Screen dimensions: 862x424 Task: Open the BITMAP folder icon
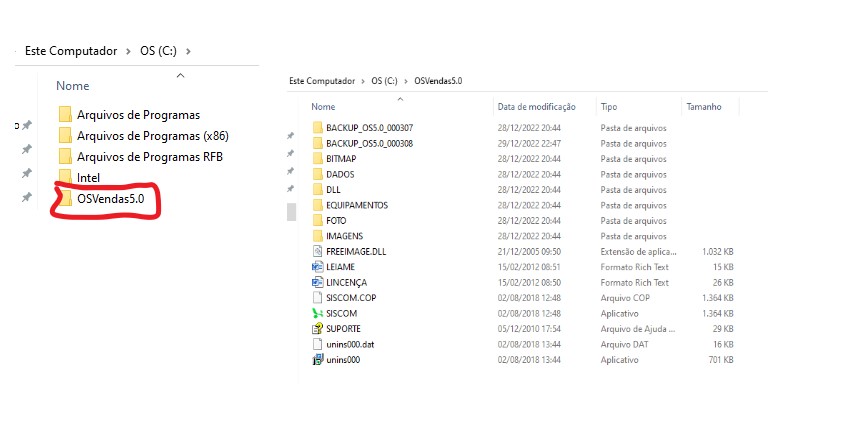317,159
